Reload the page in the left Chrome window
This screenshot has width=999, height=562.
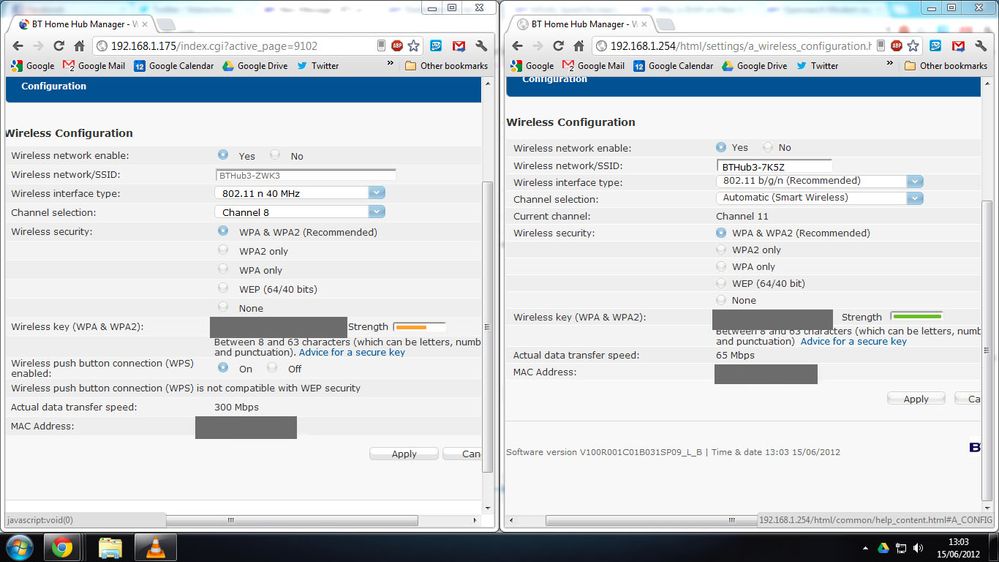(x=59, y=46)
